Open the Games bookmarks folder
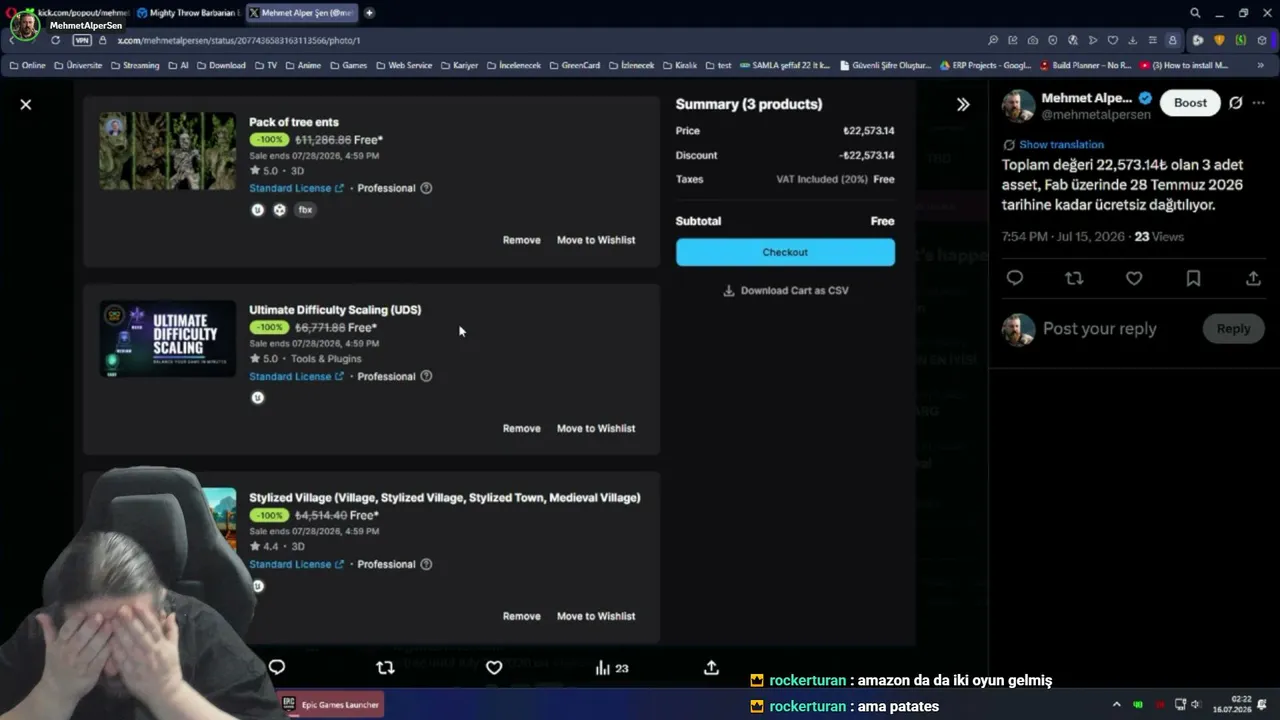 [348, 65]
